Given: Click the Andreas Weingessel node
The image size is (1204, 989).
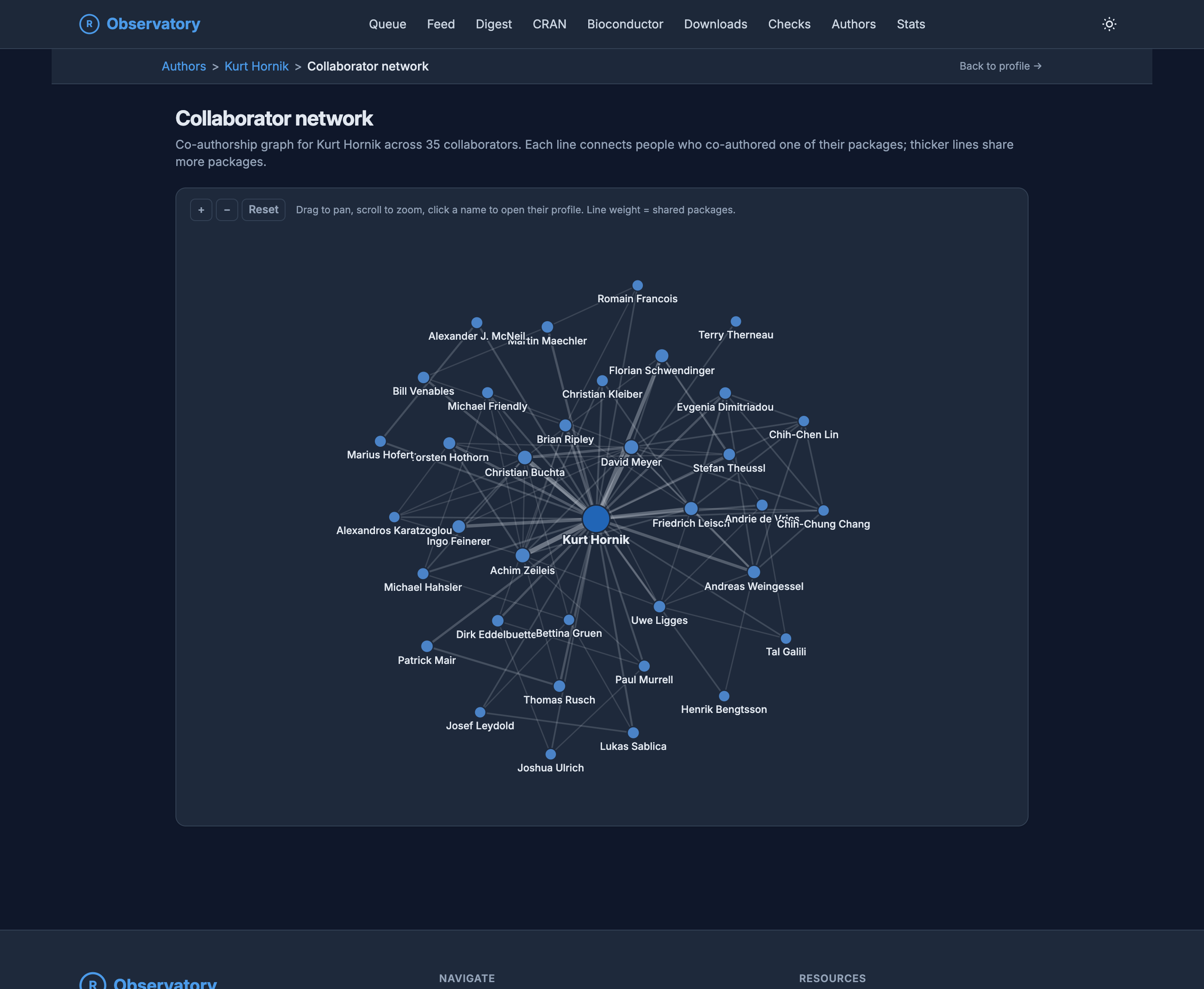Looking at the screenshot, I should [x=753, y=572].
